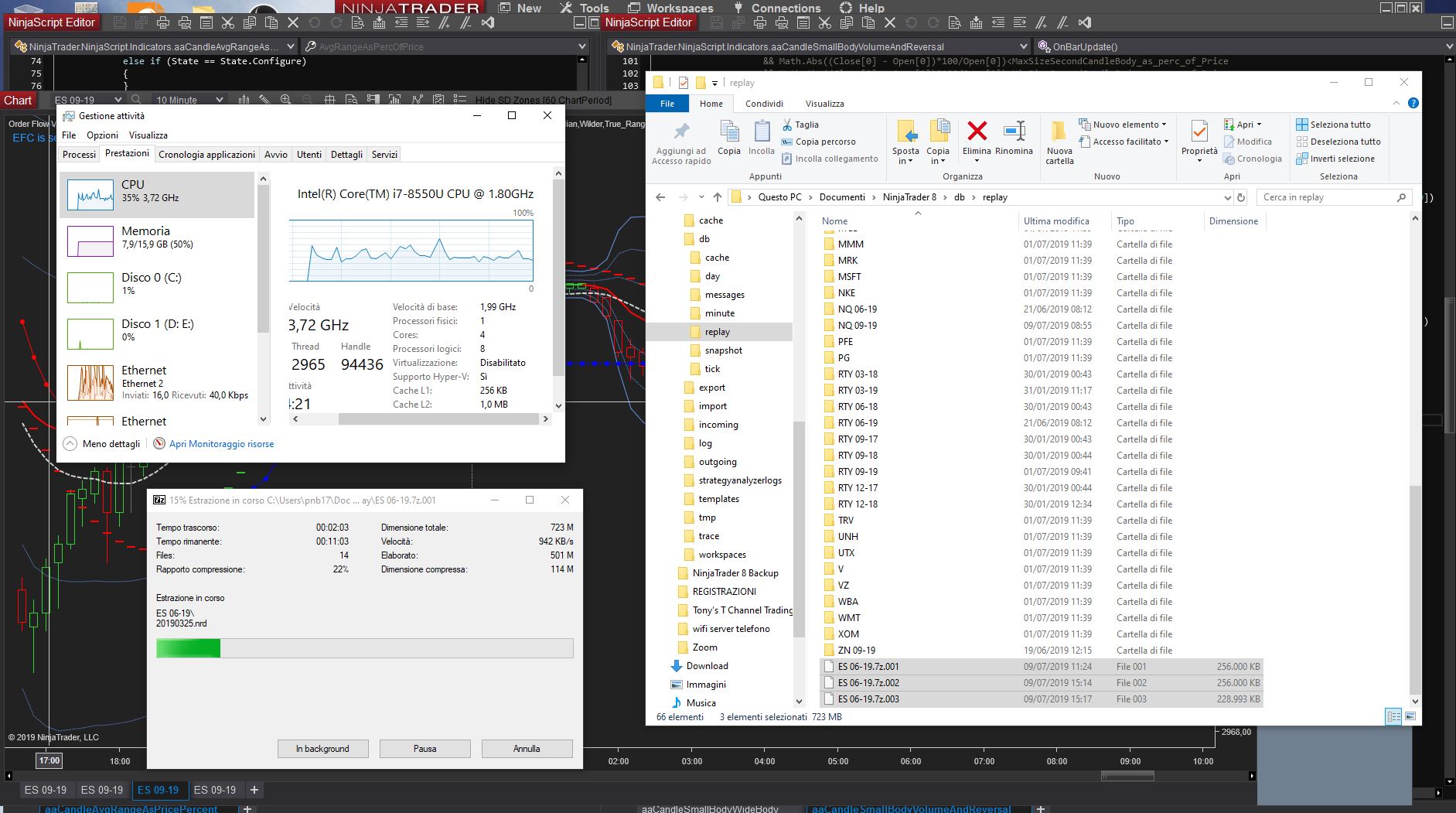Switch Explorer to details view layout
This screenshot has height=813, width=1456.
[1393, 717]
